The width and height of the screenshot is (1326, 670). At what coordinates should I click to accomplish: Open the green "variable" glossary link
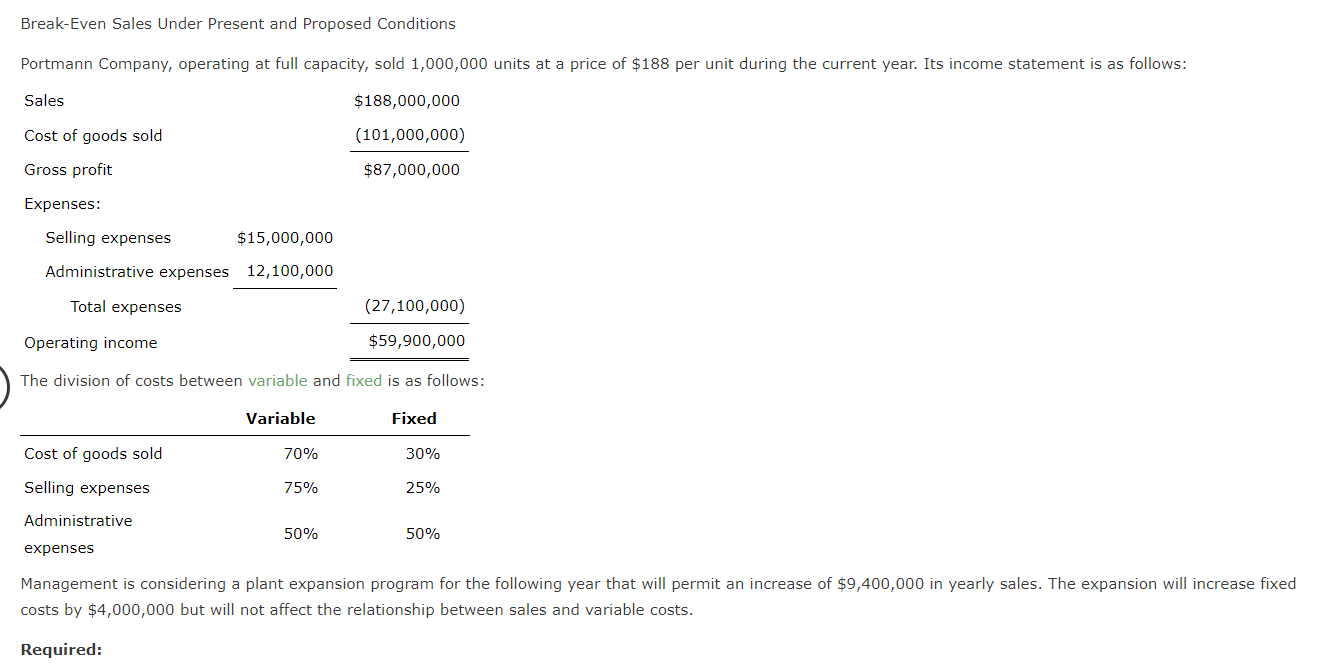point(277,381)
